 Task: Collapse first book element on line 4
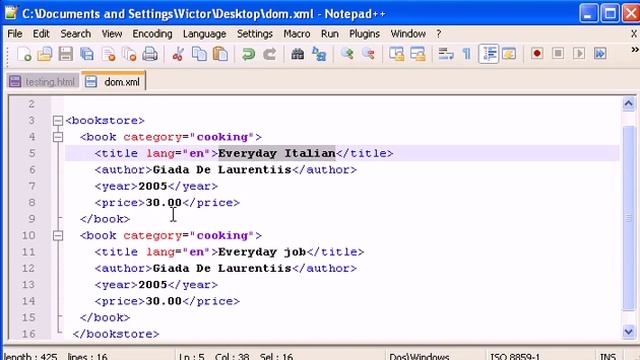pos(58,137)
